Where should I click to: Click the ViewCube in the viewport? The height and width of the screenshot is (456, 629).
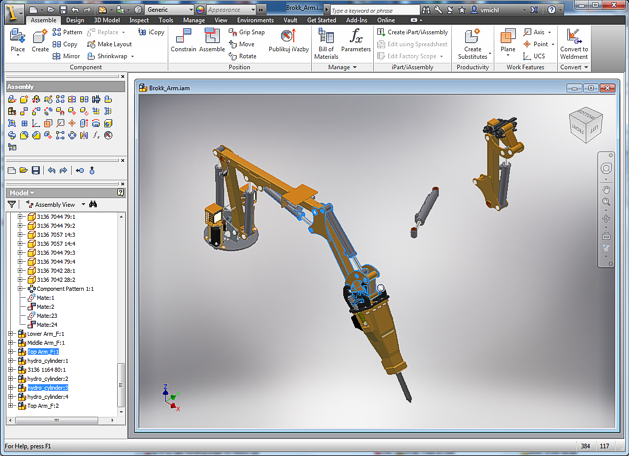[x=585, y=125]
